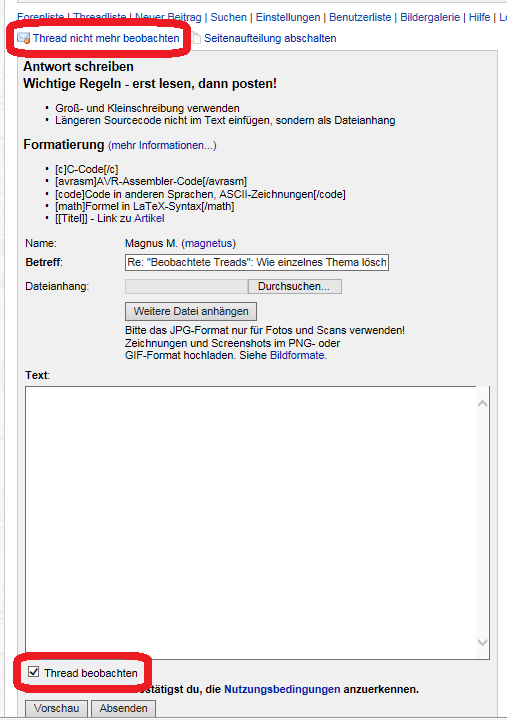Click into the 'Betreff' subject field

pos(257,262)
